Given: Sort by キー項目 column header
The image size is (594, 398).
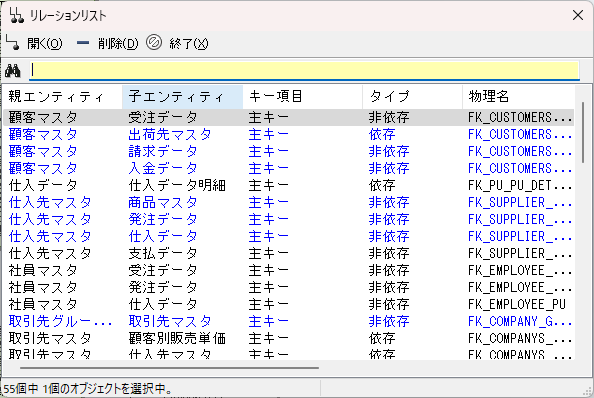Looking at the screenshot, I should pyautogui.click(x=302, y=97).
